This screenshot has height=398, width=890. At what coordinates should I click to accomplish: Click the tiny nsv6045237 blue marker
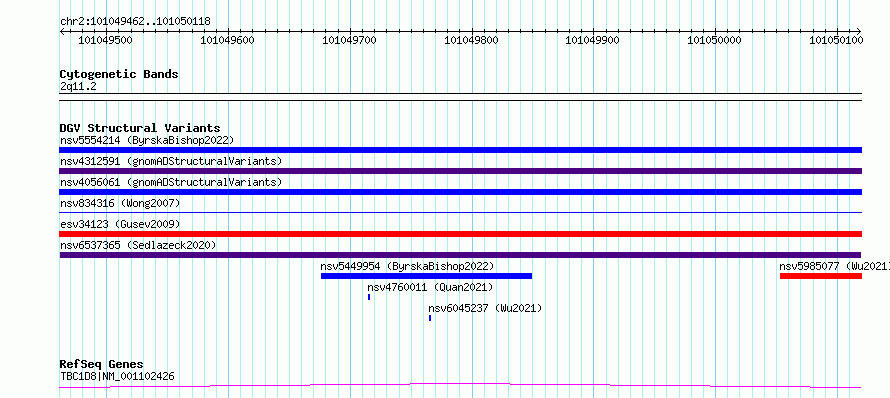tap(430, 318)
